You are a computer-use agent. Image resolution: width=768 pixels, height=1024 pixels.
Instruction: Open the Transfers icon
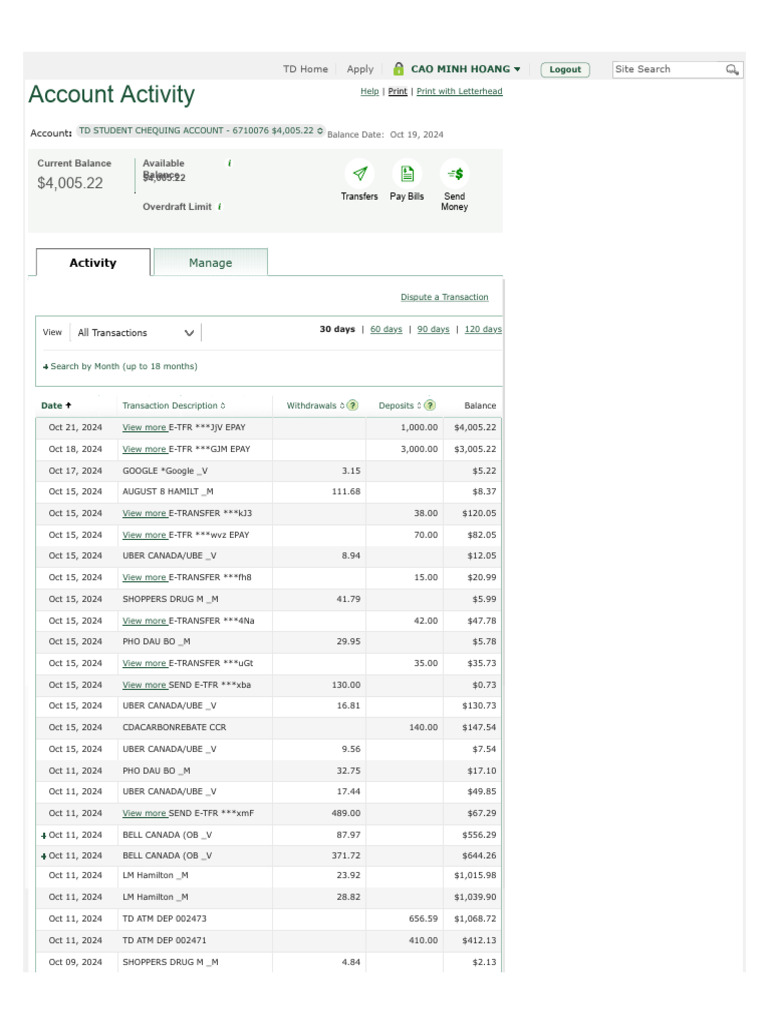tap(360, 173)
